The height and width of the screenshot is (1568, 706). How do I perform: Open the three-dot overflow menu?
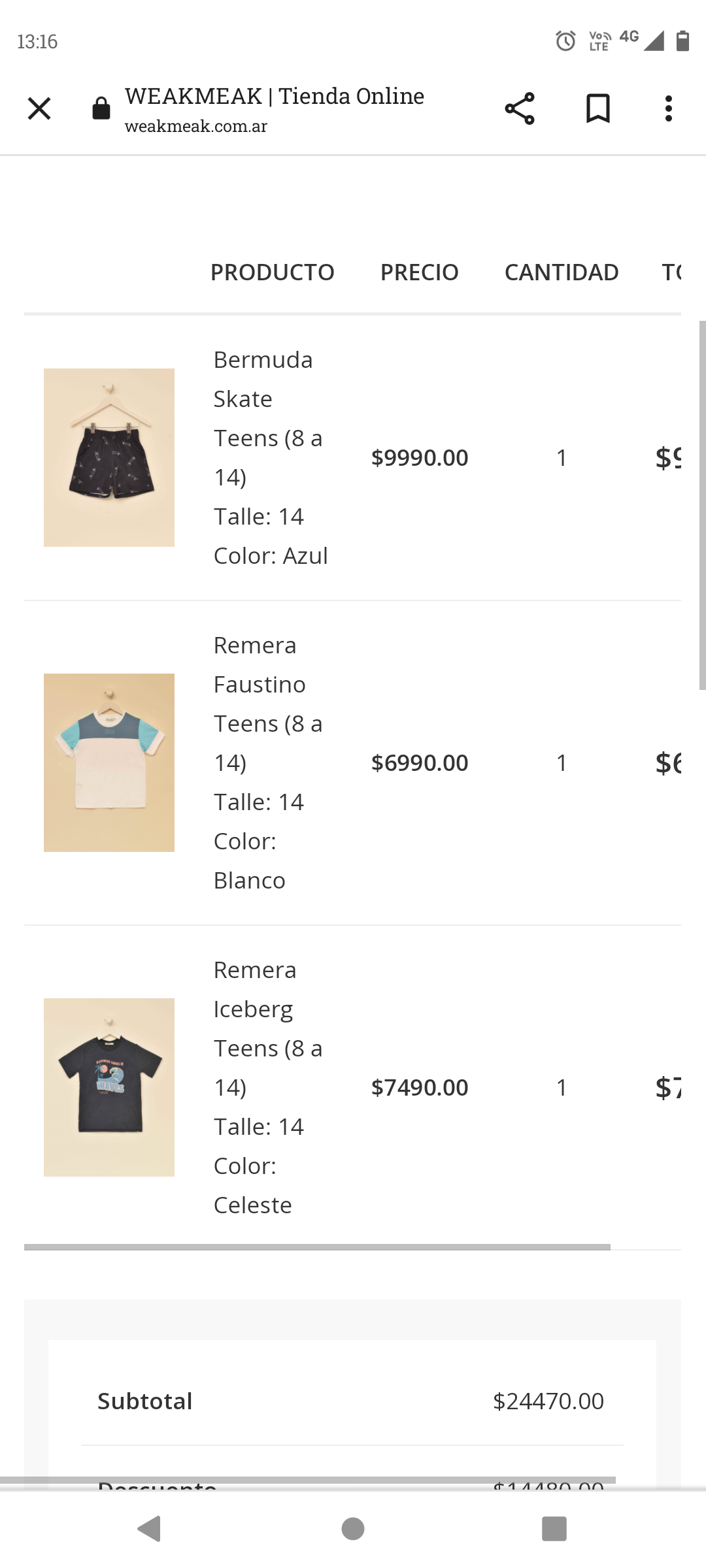point(668,108)
